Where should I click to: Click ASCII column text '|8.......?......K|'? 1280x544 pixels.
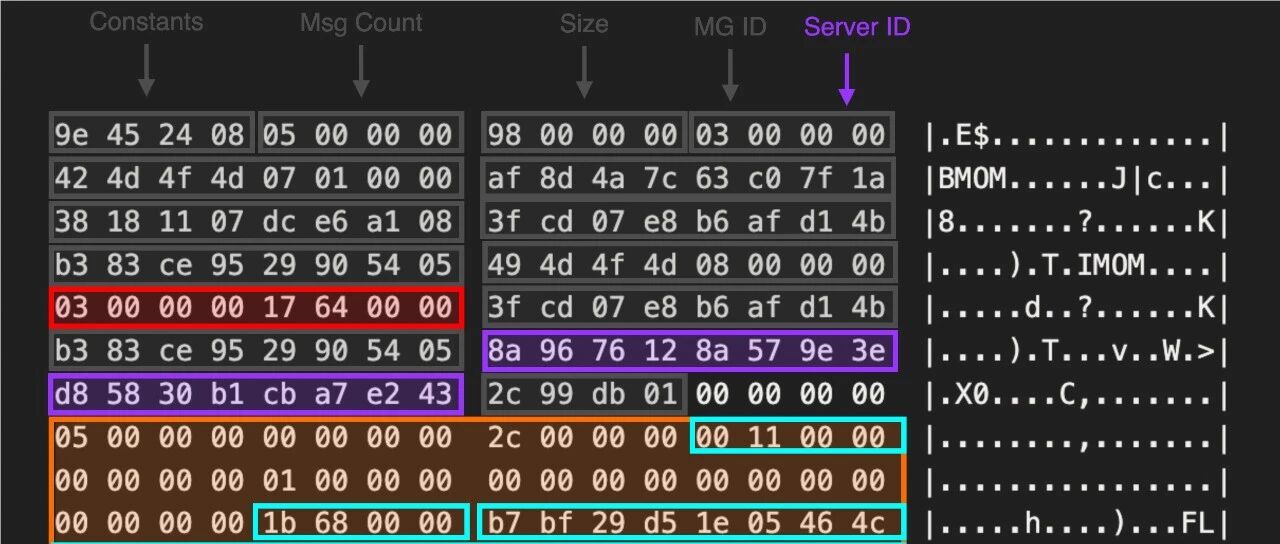[1077, 222]
